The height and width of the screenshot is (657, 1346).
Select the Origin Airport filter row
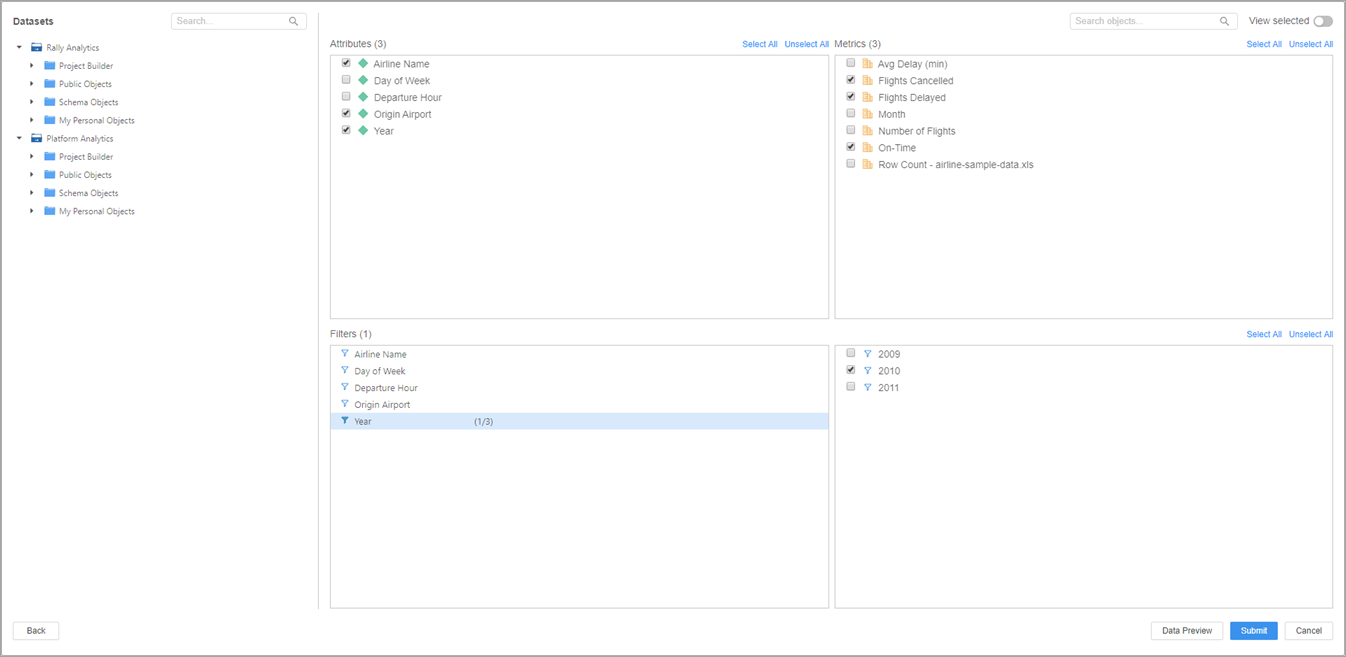click(382, 405)
